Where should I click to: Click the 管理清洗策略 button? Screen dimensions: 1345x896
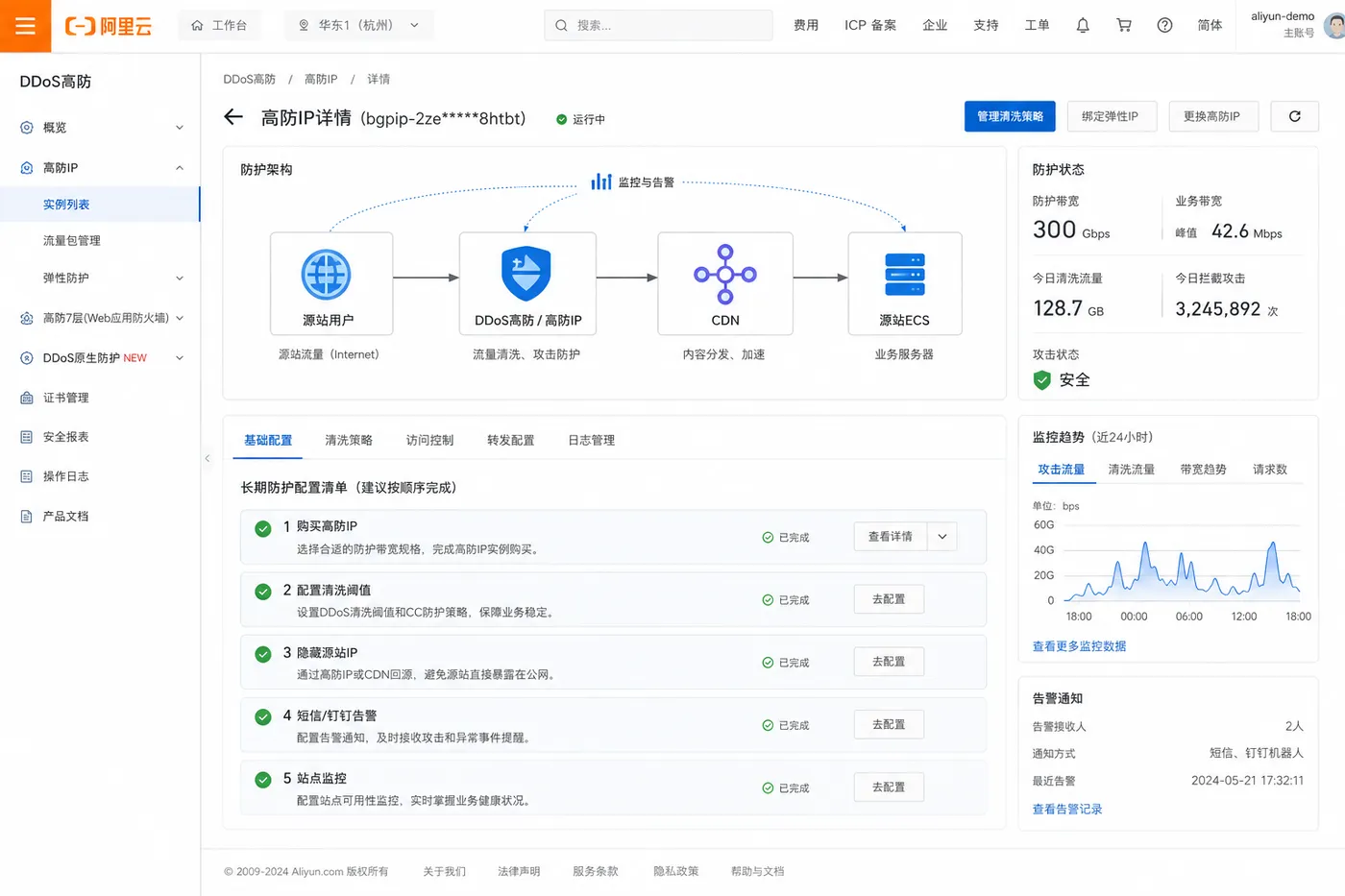(1010, 116)
